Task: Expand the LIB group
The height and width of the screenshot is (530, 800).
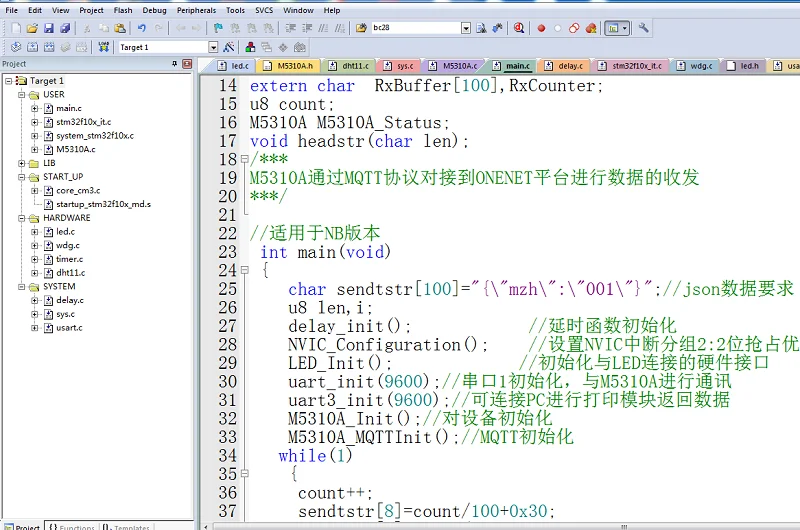Action: point(21,163)
